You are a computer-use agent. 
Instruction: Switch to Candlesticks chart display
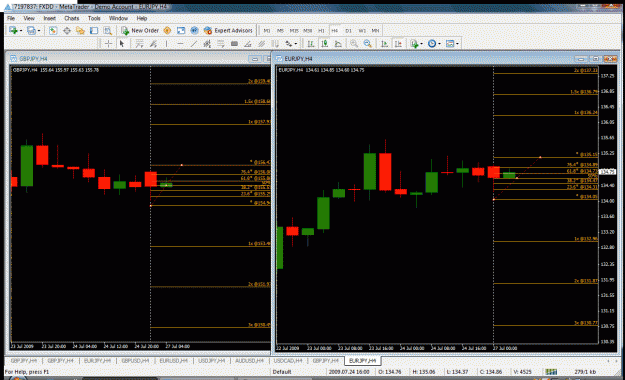[x=324, y=43]
